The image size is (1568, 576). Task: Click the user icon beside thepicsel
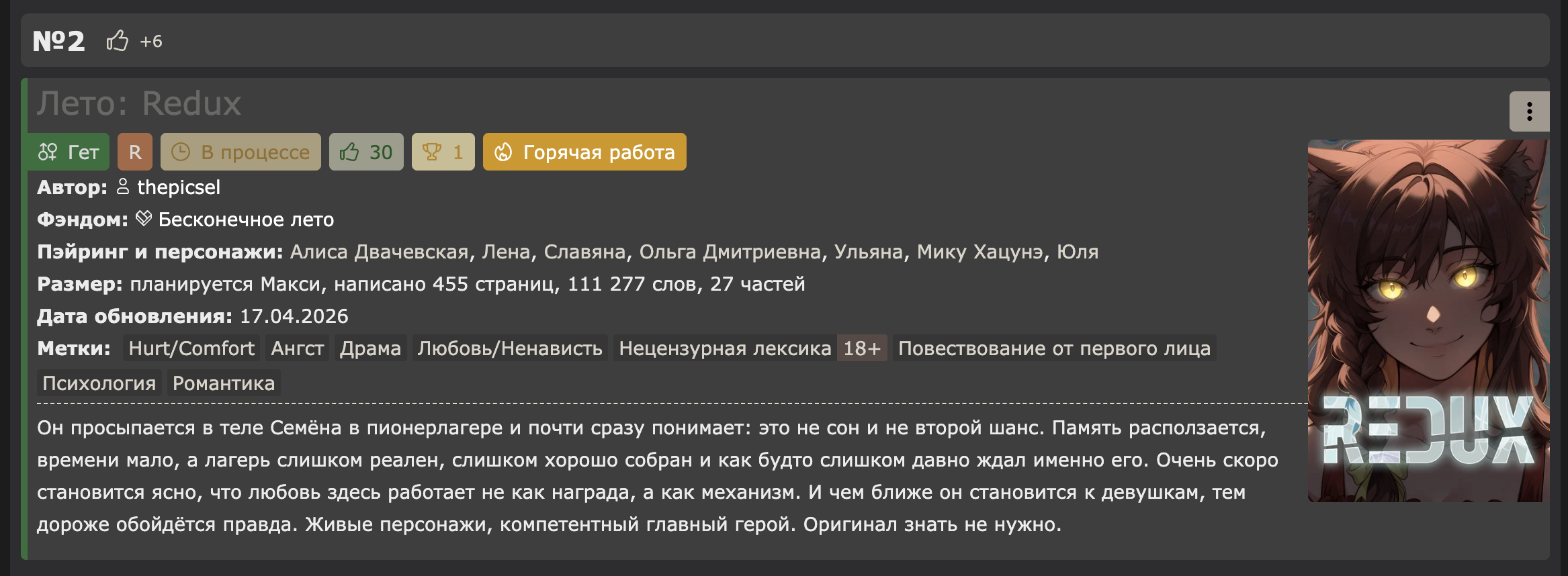(123, 187)
